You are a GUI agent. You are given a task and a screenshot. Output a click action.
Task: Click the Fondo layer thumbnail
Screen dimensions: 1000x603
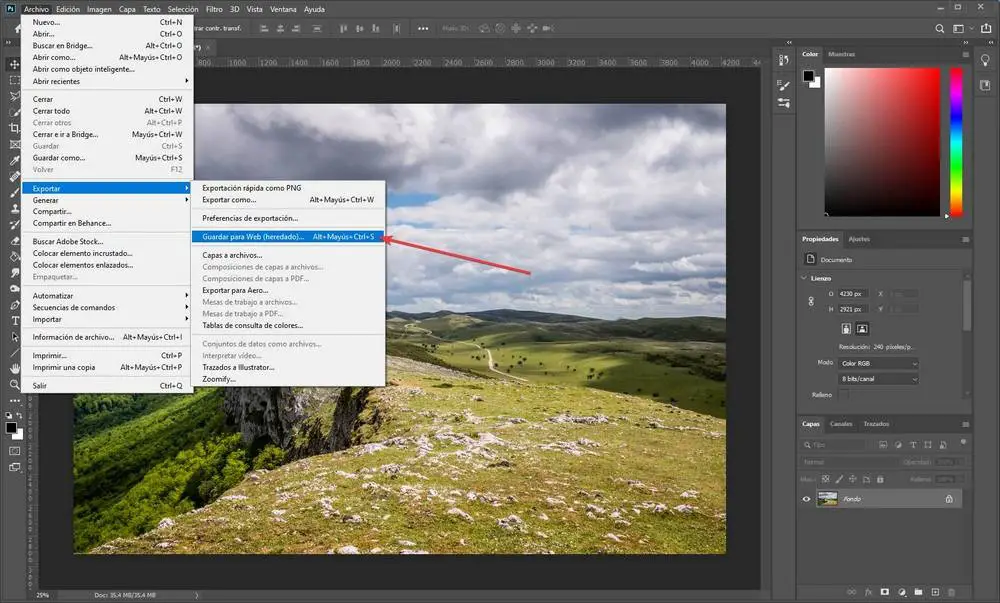coord(827,499)
